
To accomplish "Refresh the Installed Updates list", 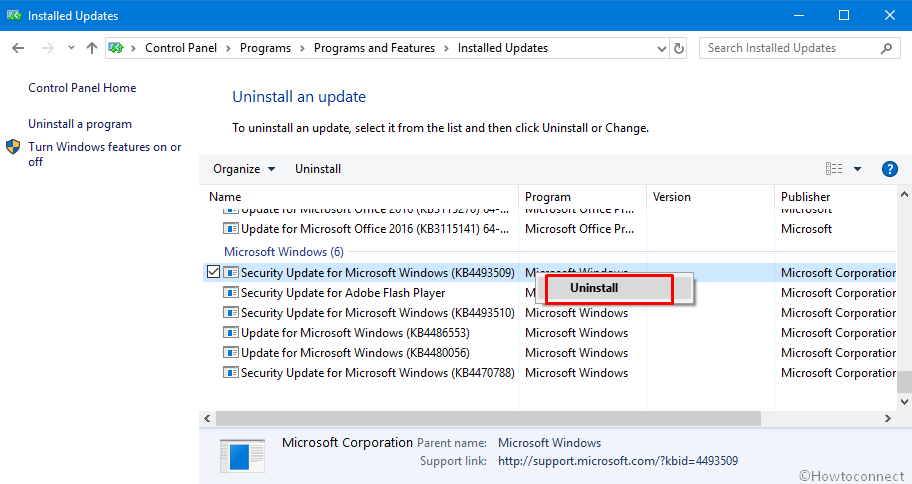I will [x=678, y=48].
